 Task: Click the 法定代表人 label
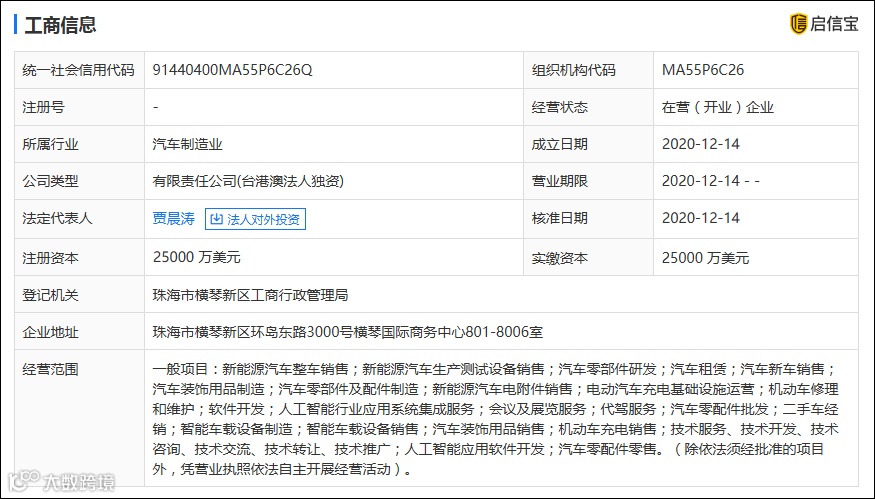pyautogui.click(x=57, y=218)
